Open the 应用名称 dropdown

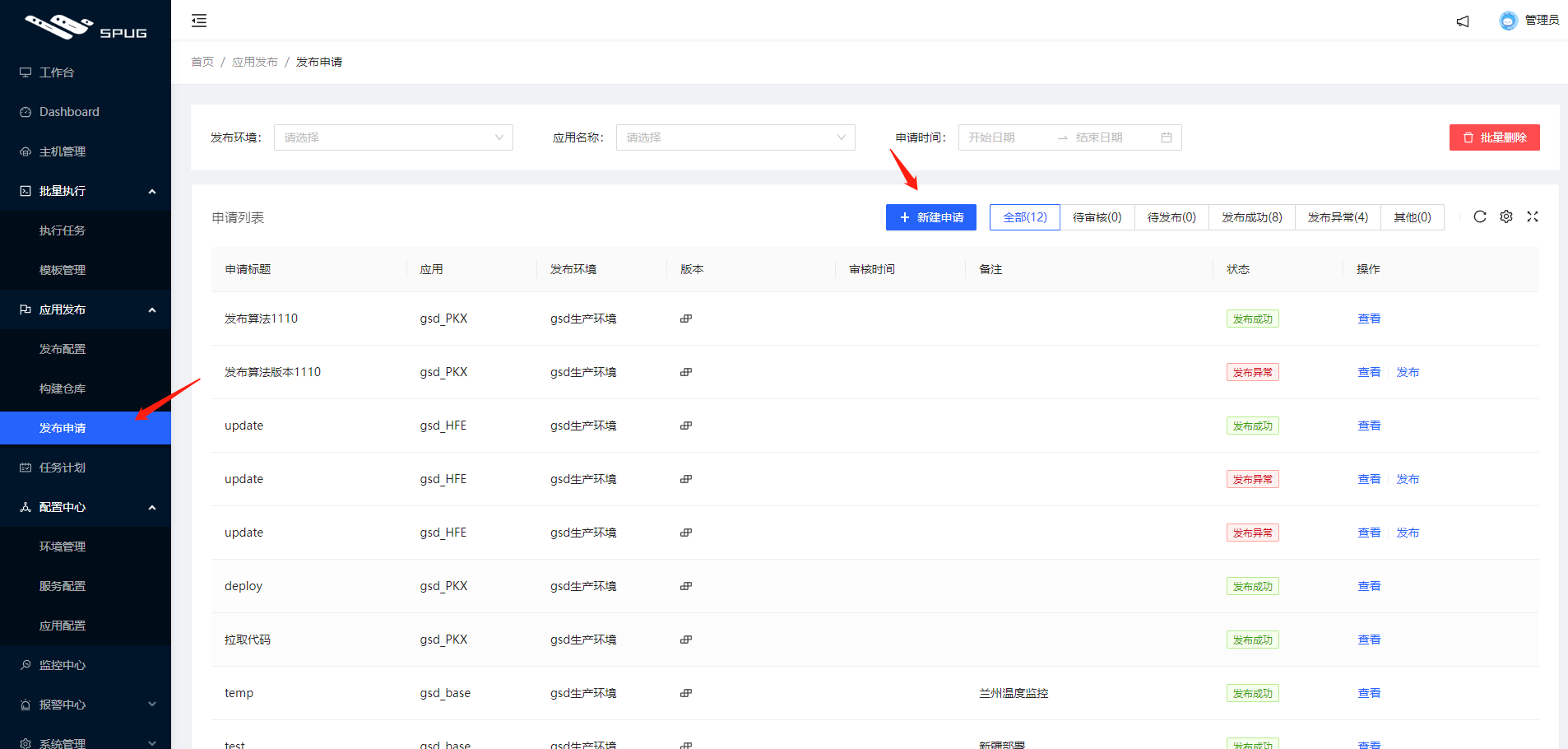(x=735, y=137)
